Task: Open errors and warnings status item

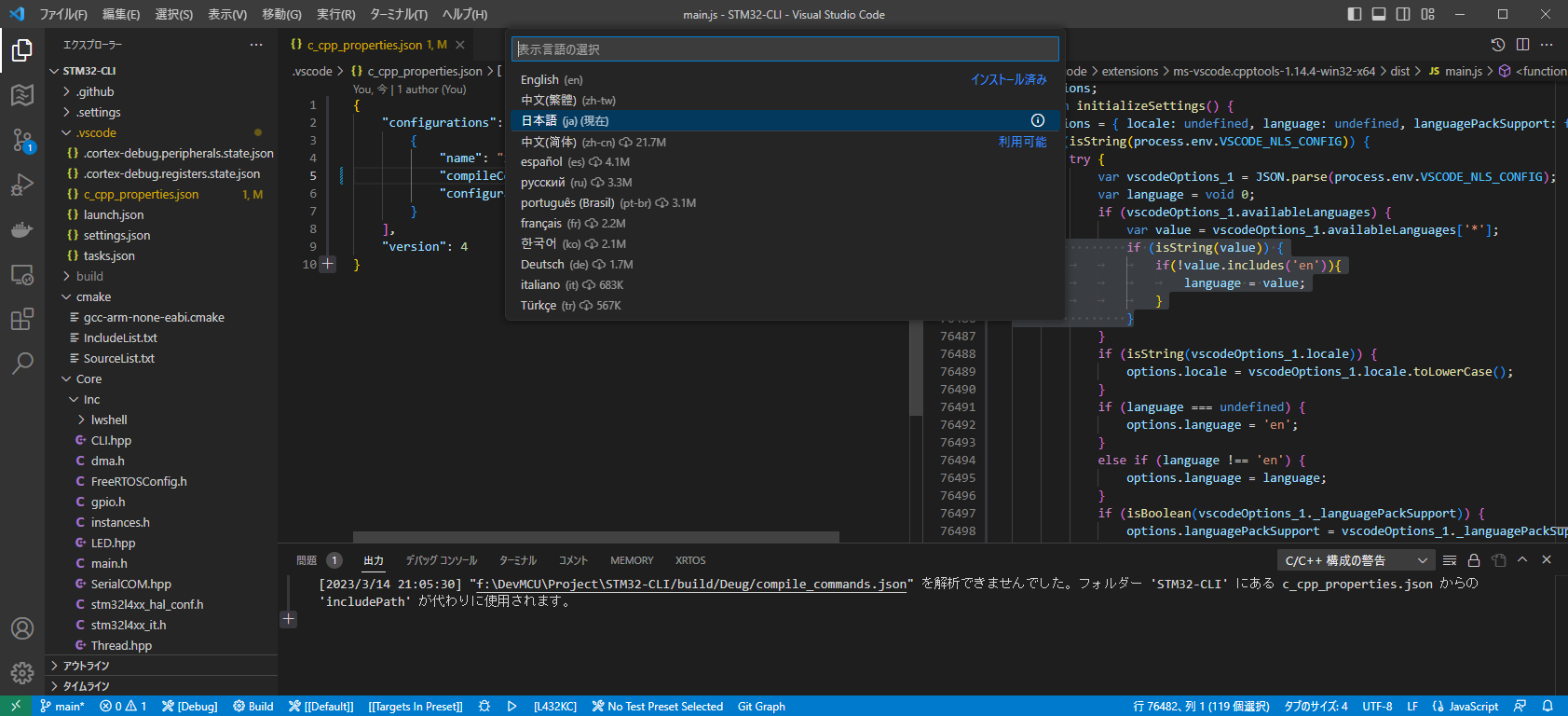Action: tap(123, 706)
